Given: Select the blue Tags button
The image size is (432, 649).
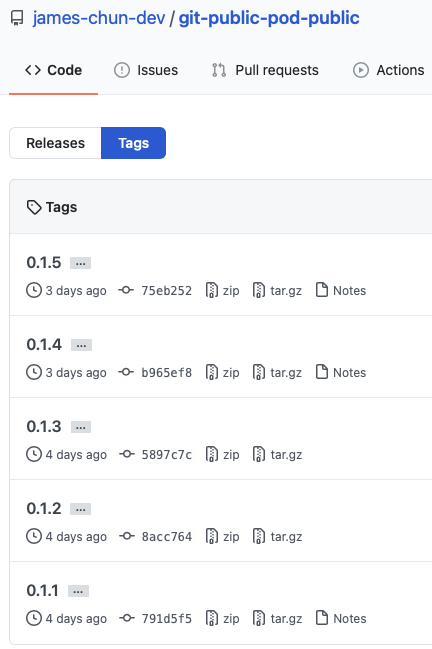Looking at the screenshot, I should (x=133, y=143).
